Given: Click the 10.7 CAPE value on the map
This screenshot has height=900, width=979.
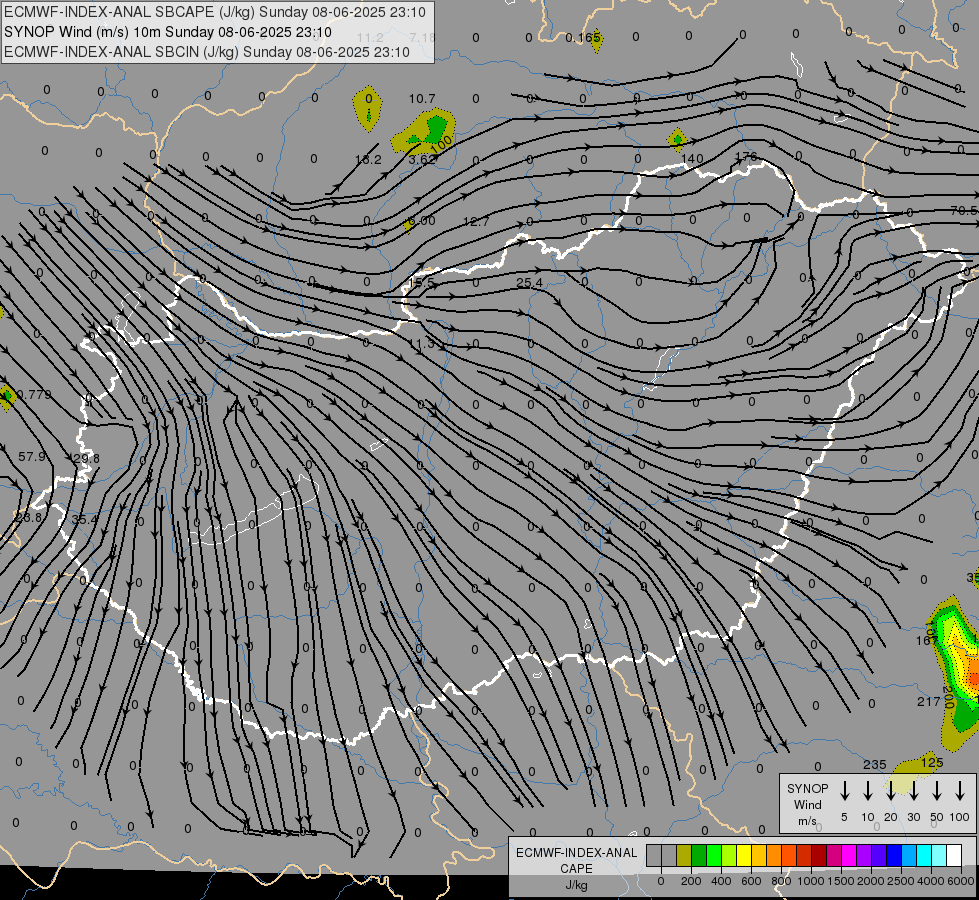Looking at the screenshot, I should pos(422,99).
